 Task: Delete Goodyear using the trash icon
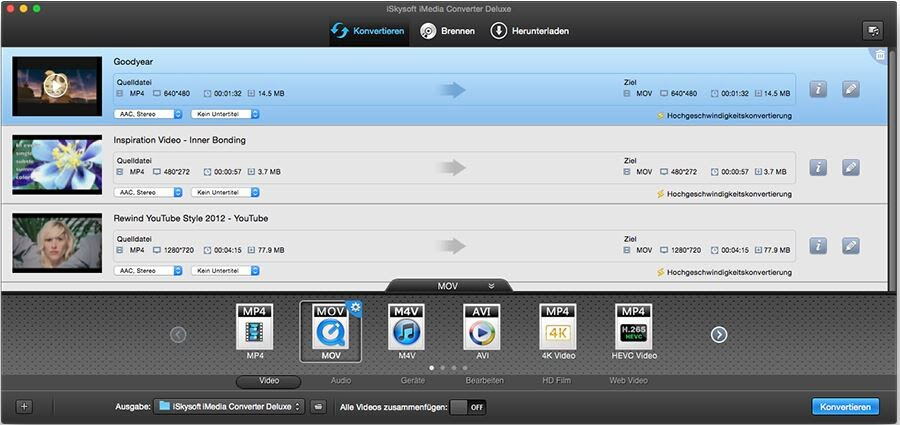(x=879, y=55)
